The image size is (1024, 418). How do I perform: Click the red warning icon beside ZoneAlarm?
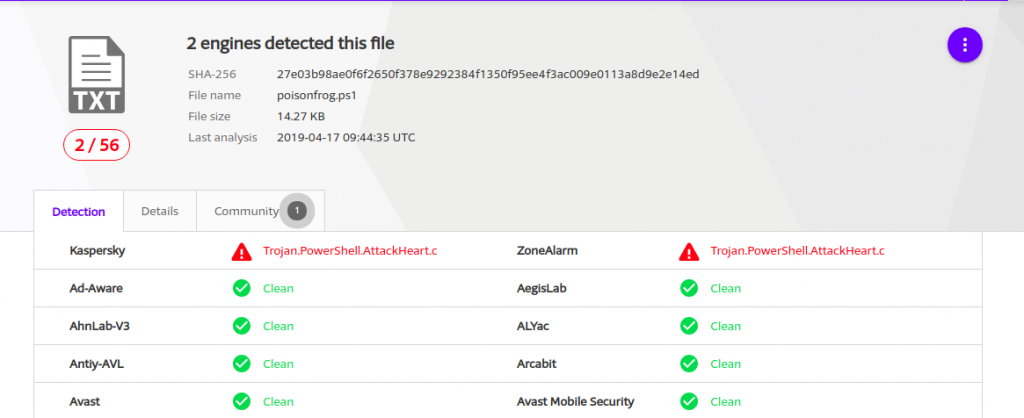[689, 251]
